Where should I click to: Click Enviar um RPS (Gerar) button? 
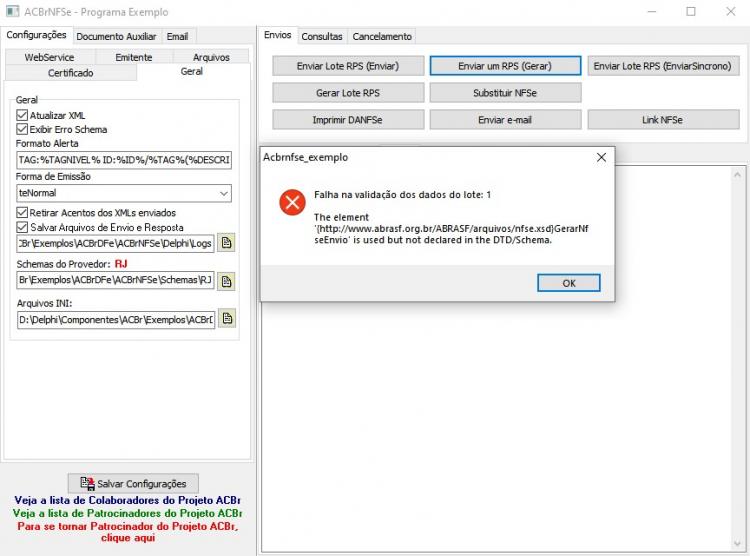pyautogui.click(x=505, y=66)
